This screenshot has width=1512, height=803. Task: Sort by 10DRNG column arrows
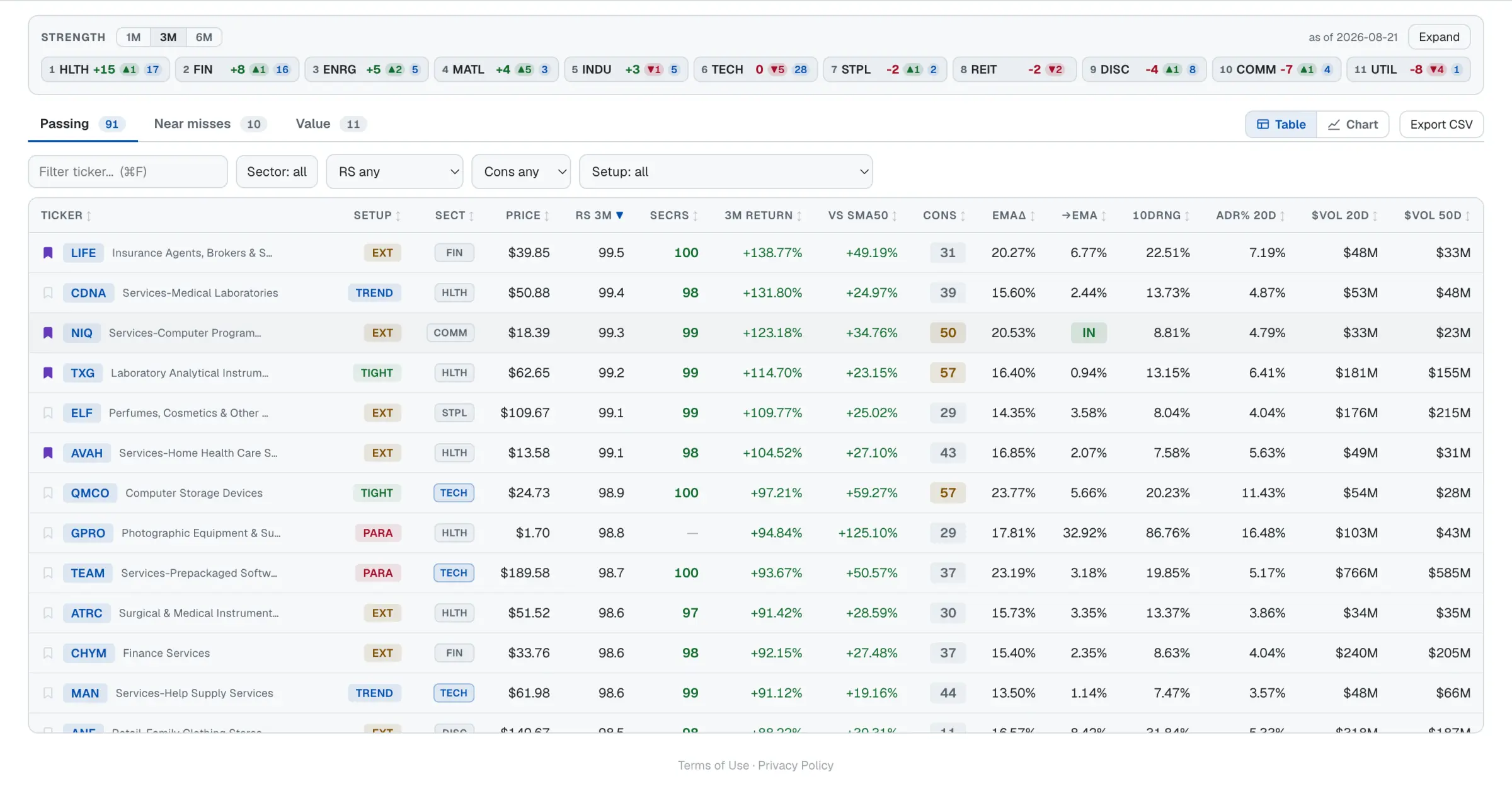point(1187,216)
